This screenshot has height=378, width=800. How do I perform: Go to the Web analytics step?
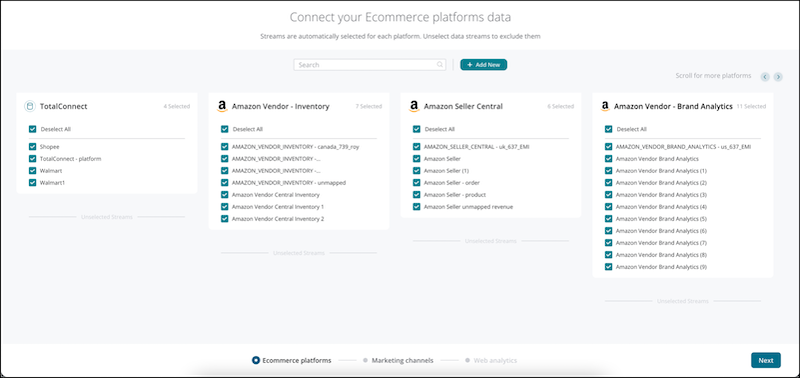[491, 360]
